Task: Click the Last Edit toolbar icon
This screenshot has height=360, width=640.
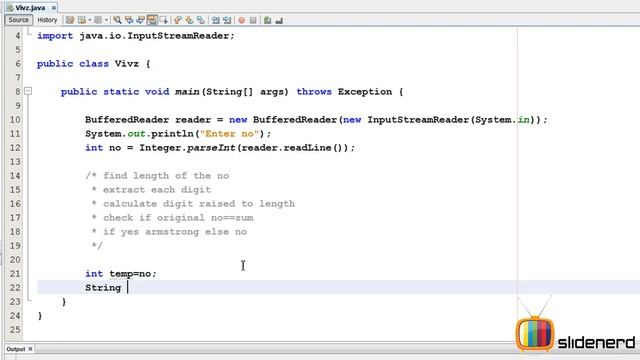Action: click(70, 20)
